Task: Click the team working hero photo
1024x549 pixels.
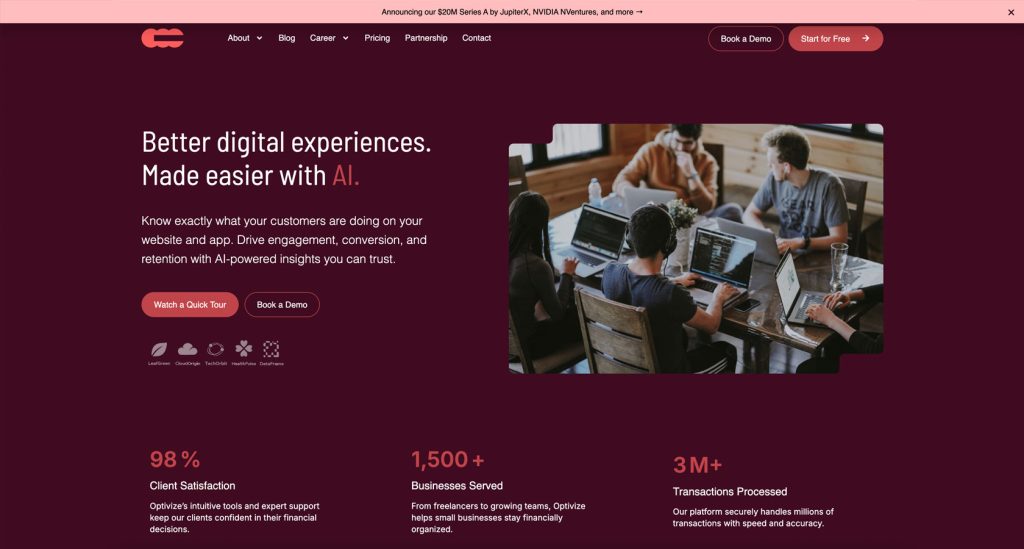Action: click(x=696, y=249)
